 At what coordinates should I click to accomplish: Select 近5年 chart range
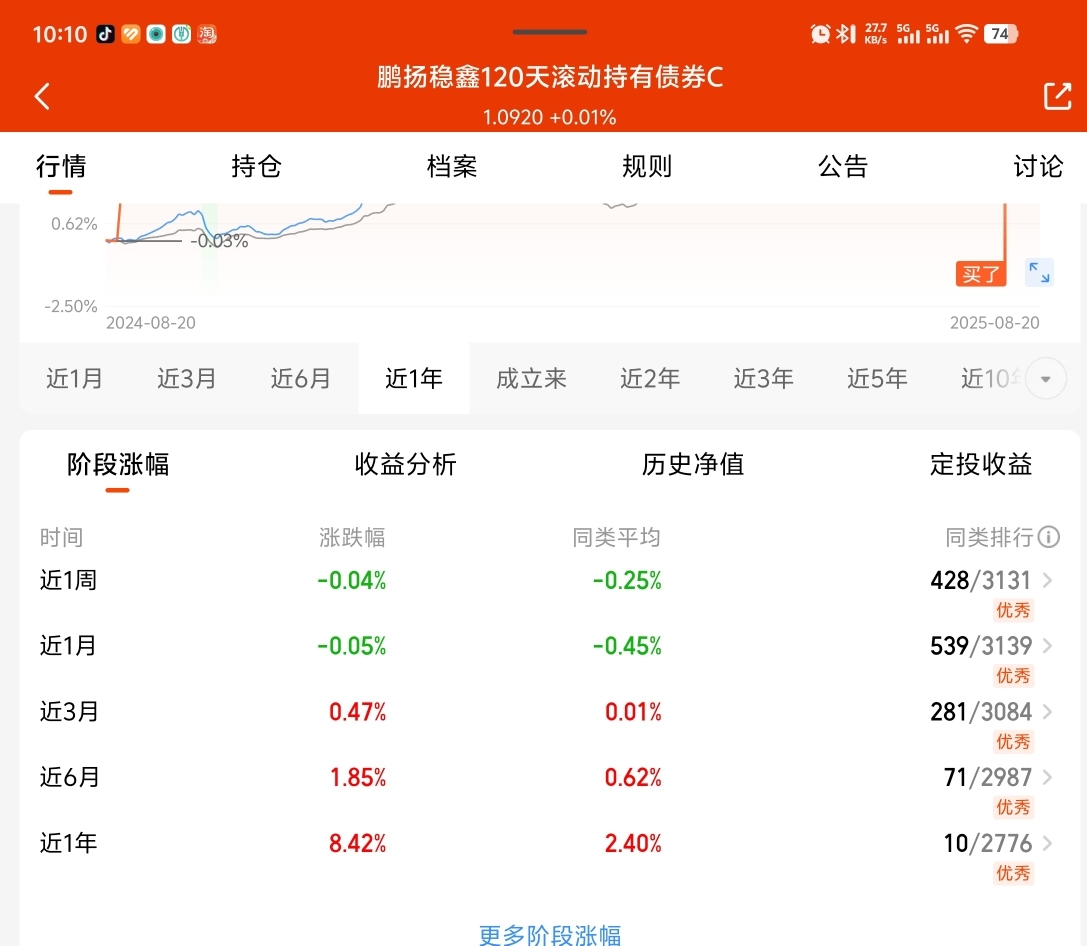[x=878, y=378]
